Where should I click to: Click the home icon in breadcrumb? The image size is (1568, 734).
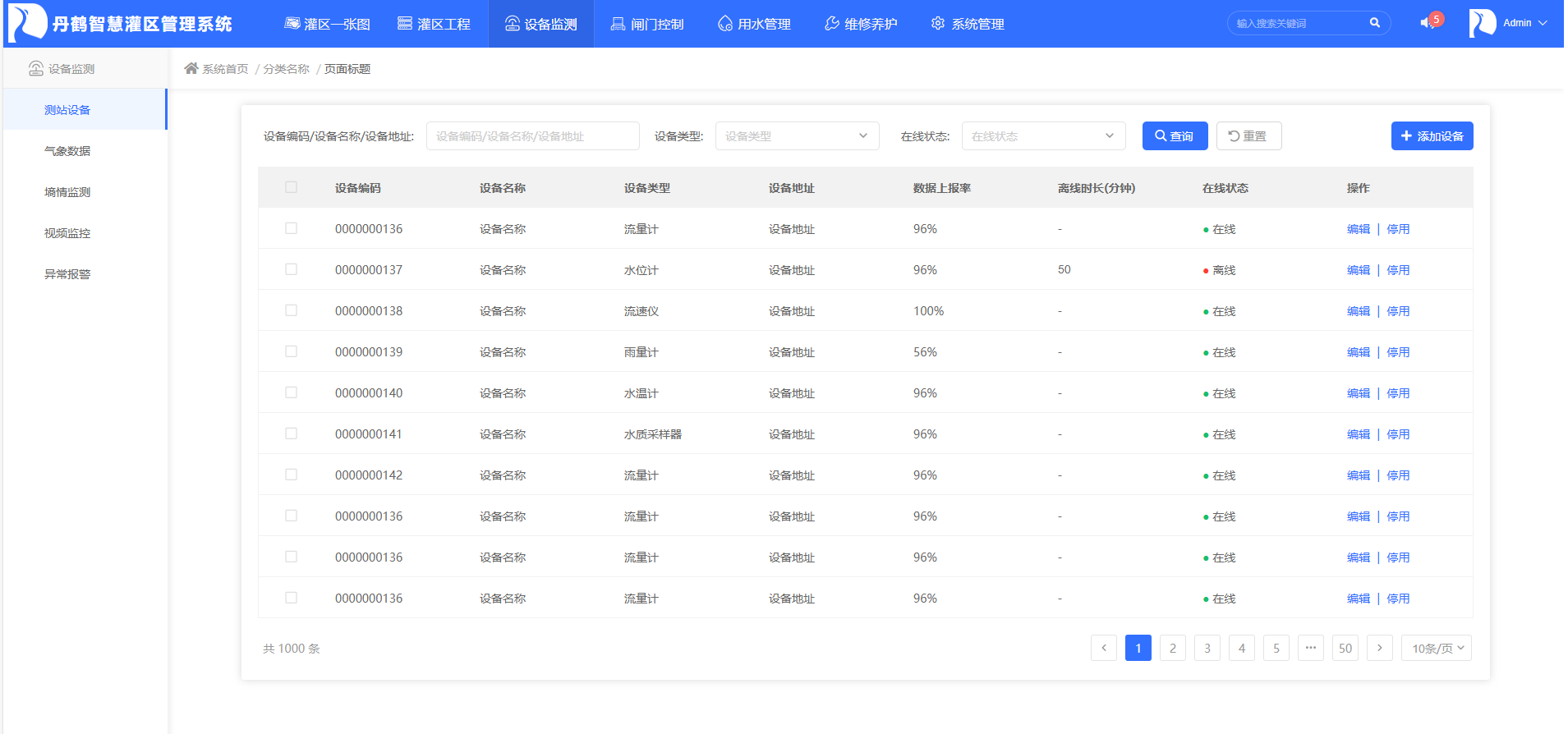(x=191, y=68)
